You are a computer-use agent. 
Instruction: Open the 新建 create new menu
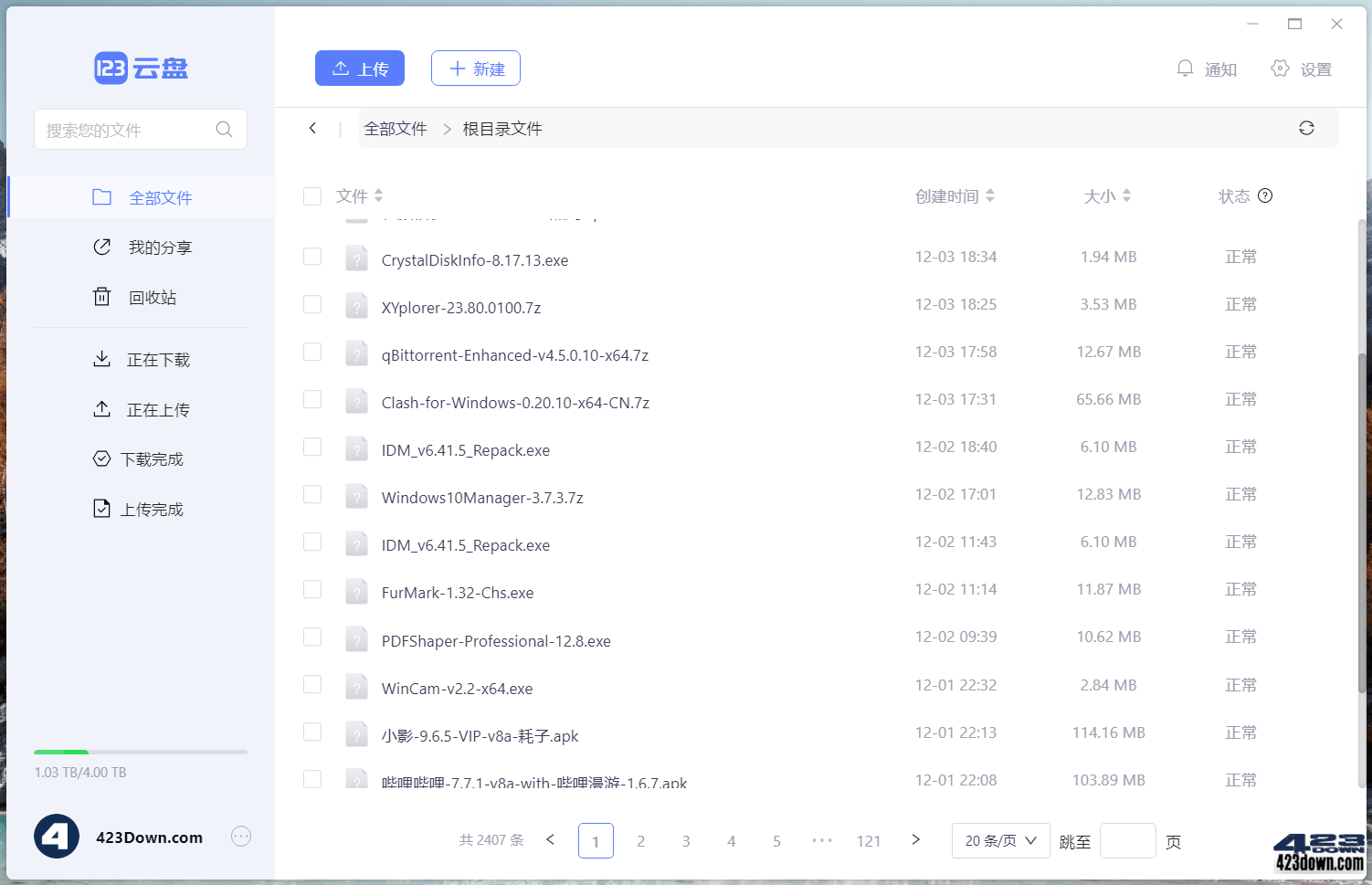pos(475,68)
